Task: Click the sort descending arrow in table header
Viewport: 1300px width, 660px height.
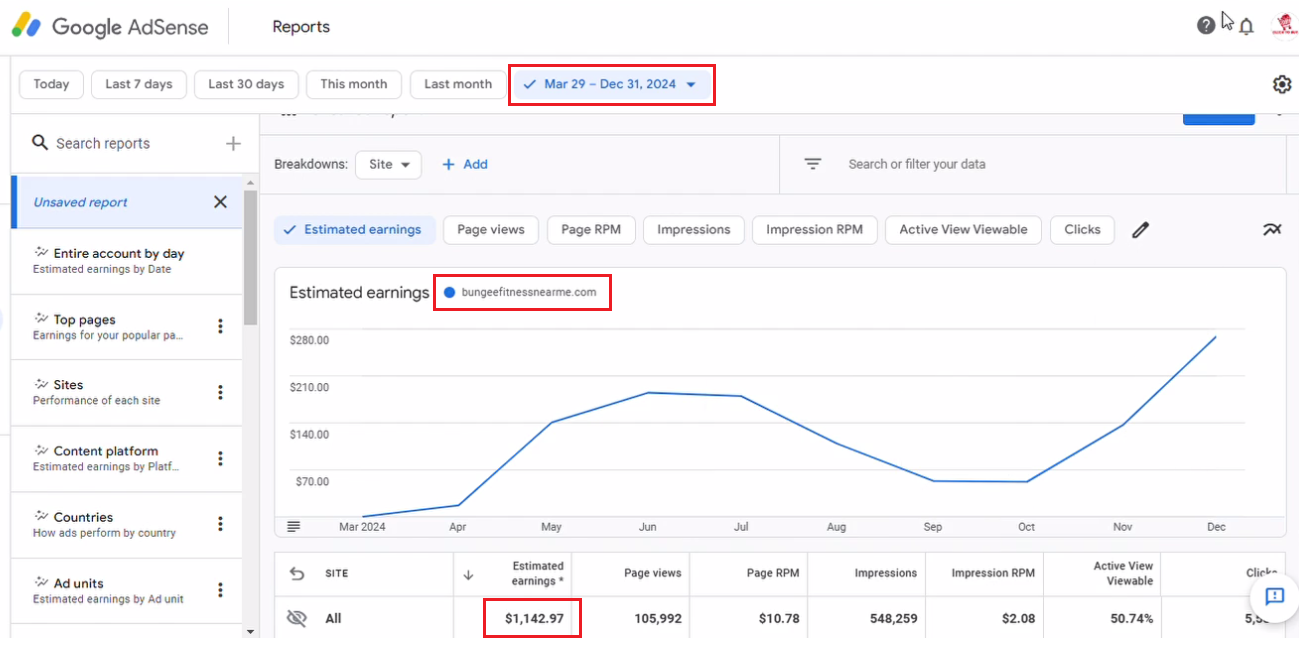Action: pos(467,574)
